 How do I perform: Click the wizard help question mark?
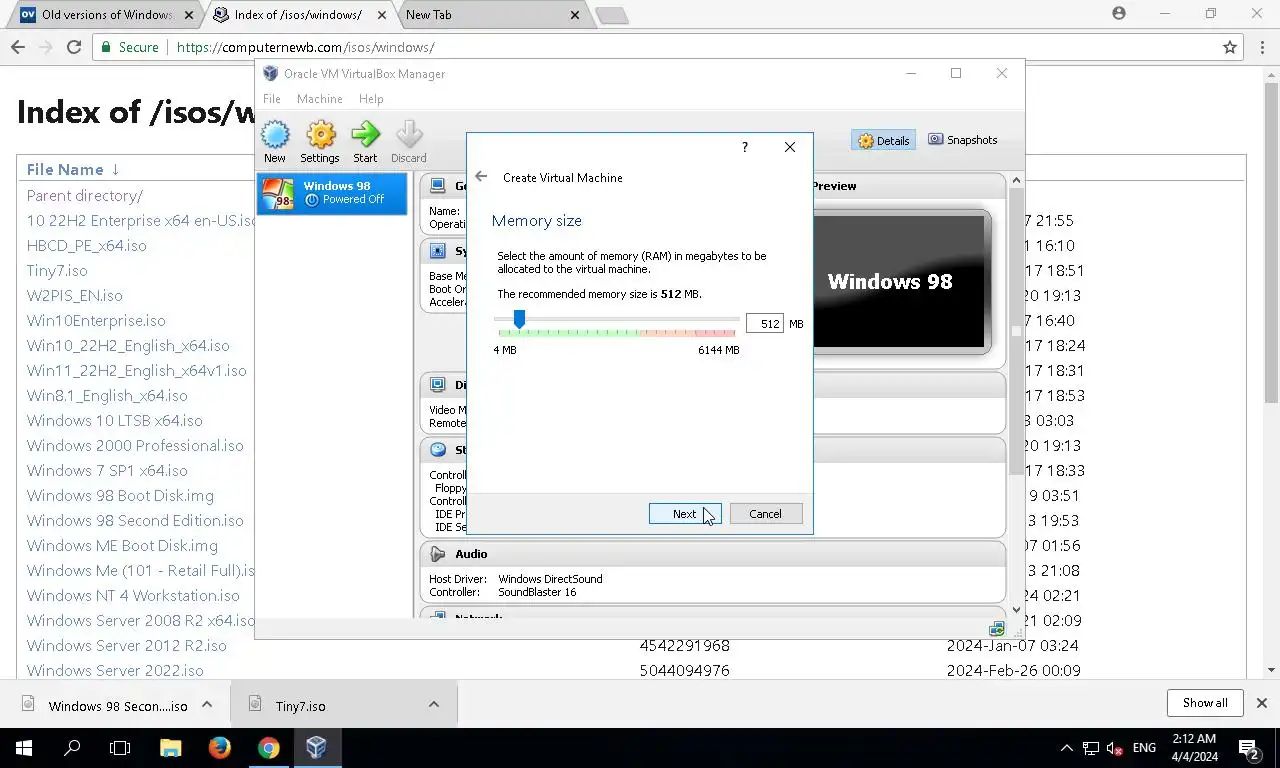[x=744, y=147]
